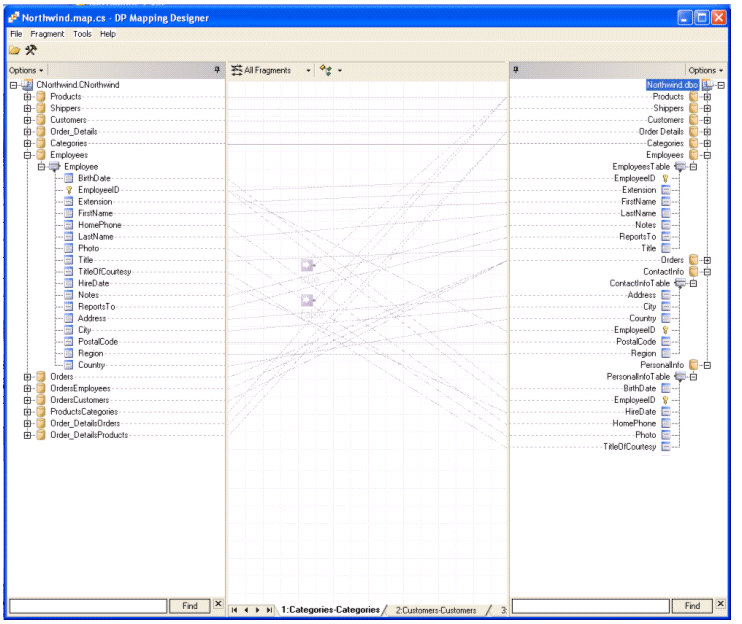
Task: Open the All Fragments dropdown arrow
Action: 308,70
